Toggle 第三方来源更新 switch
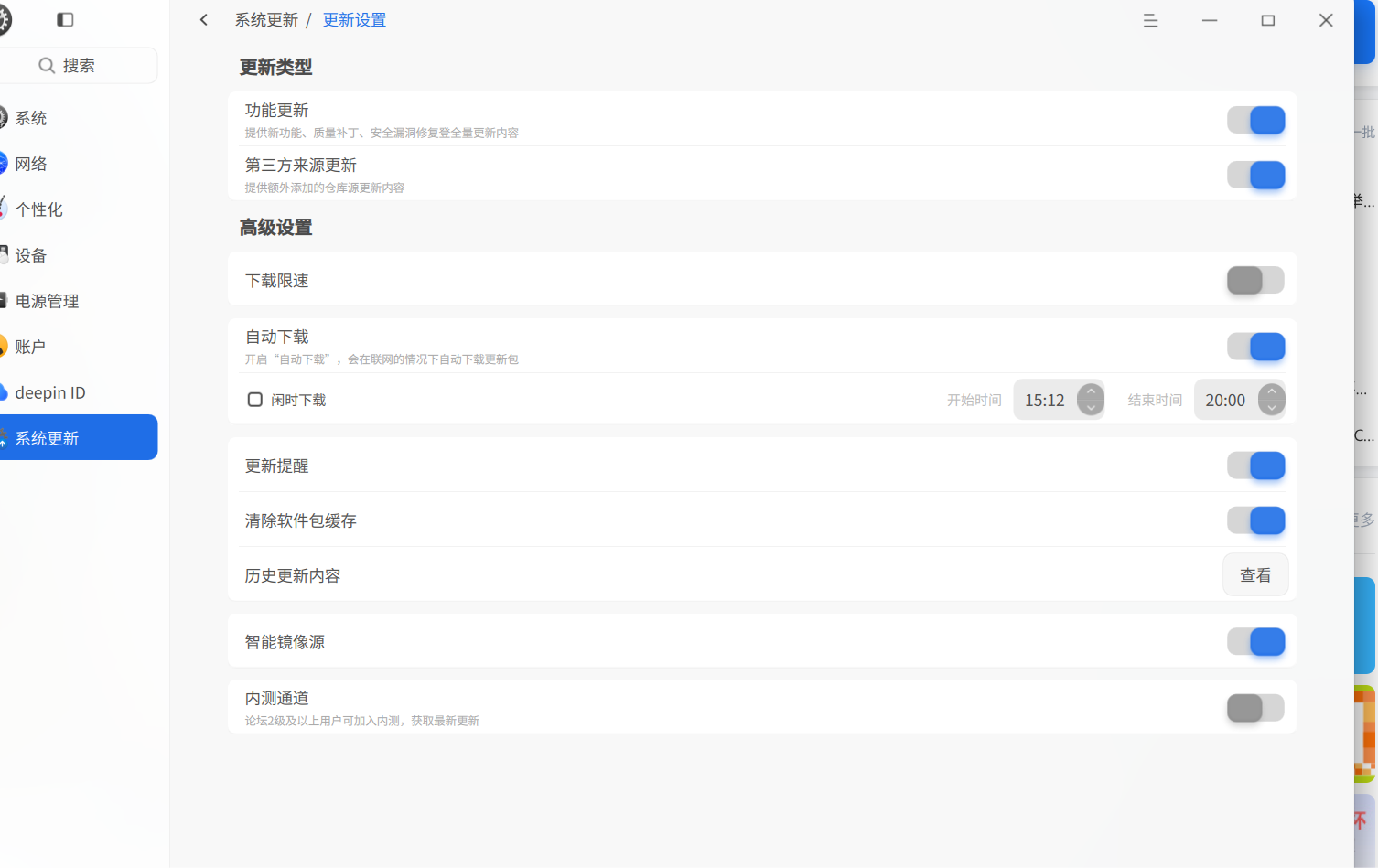This screenshot has width=1378, height=868. point(1255,175)
